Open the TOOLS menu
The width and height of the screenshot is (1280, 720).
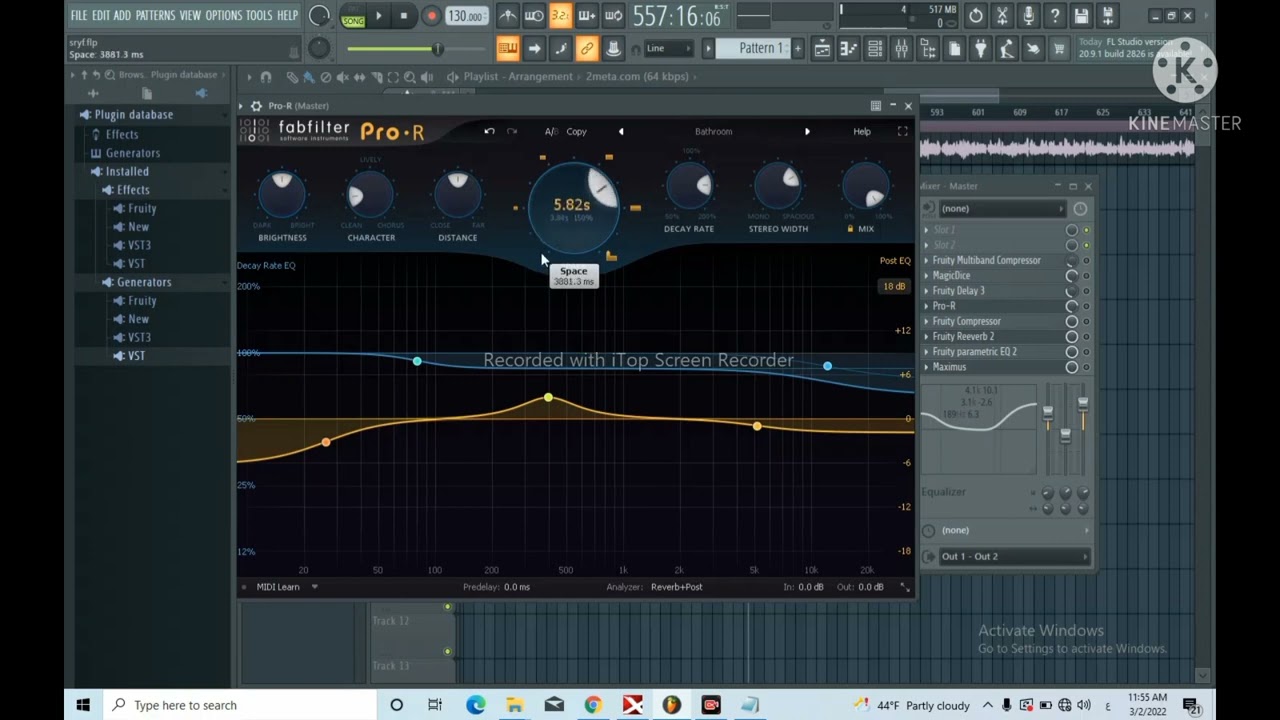click(x=259, y=15)
